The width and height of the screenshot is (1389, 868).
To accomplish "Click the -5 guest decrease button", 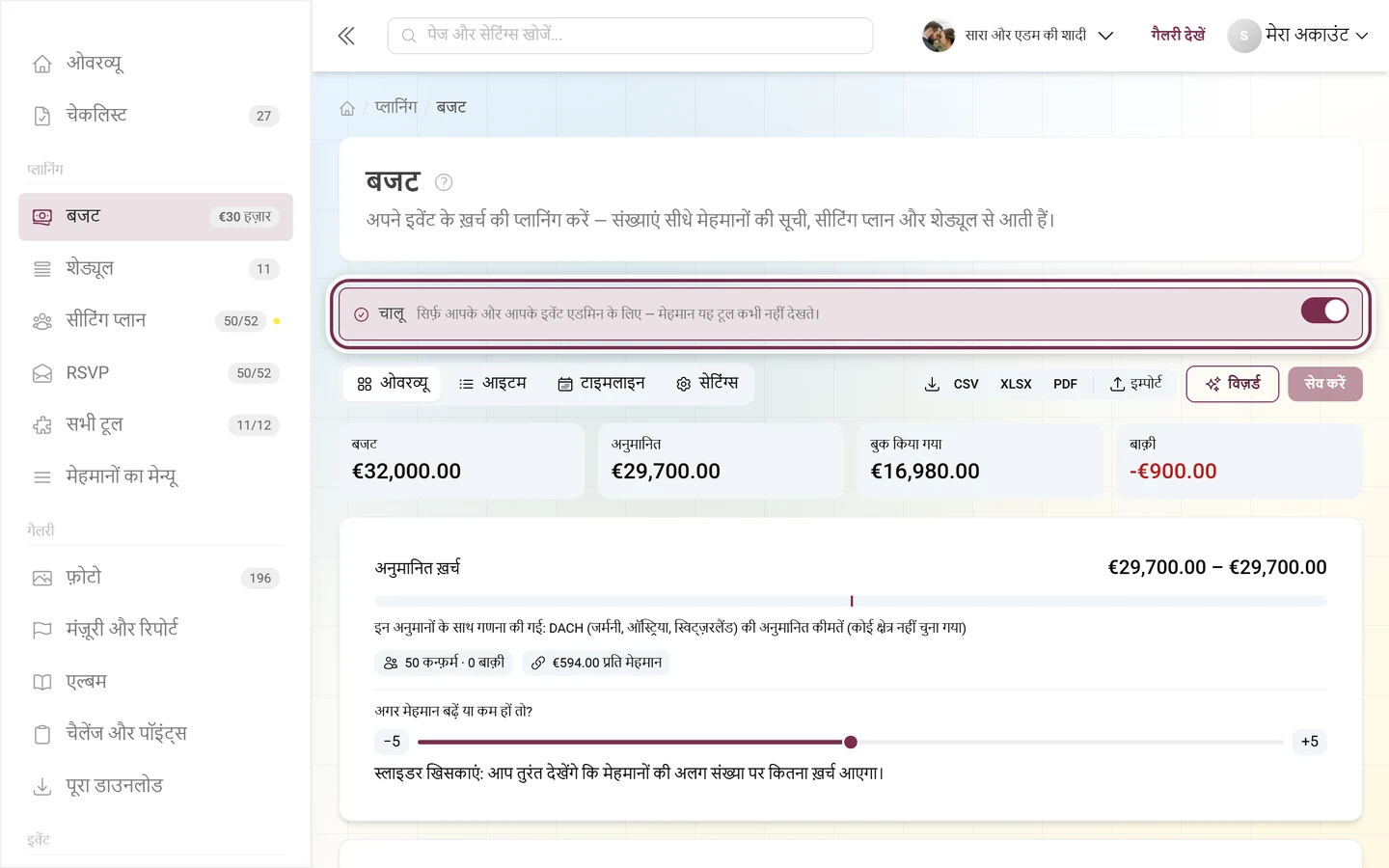I will (392, 742).
